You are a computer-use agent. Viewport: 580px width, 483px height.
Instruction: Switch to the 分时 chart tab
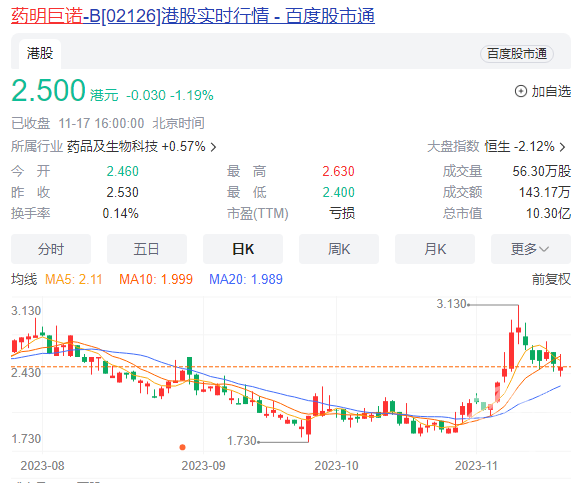tap(51, 249)
